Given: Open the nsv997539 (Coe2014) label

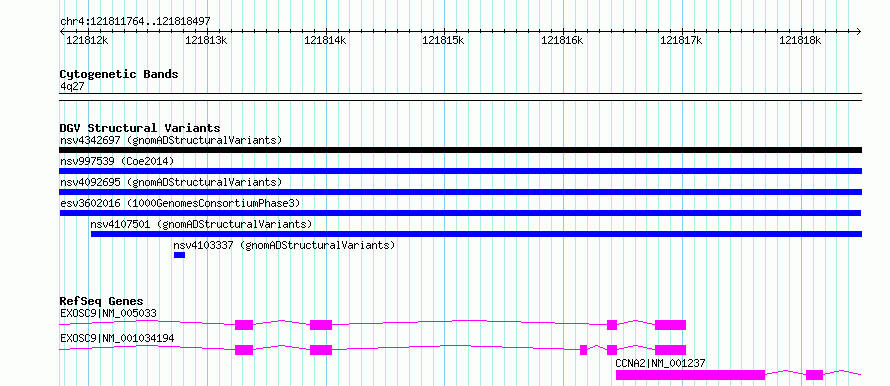Looking at the screenshot, I should tap(117, 161).
